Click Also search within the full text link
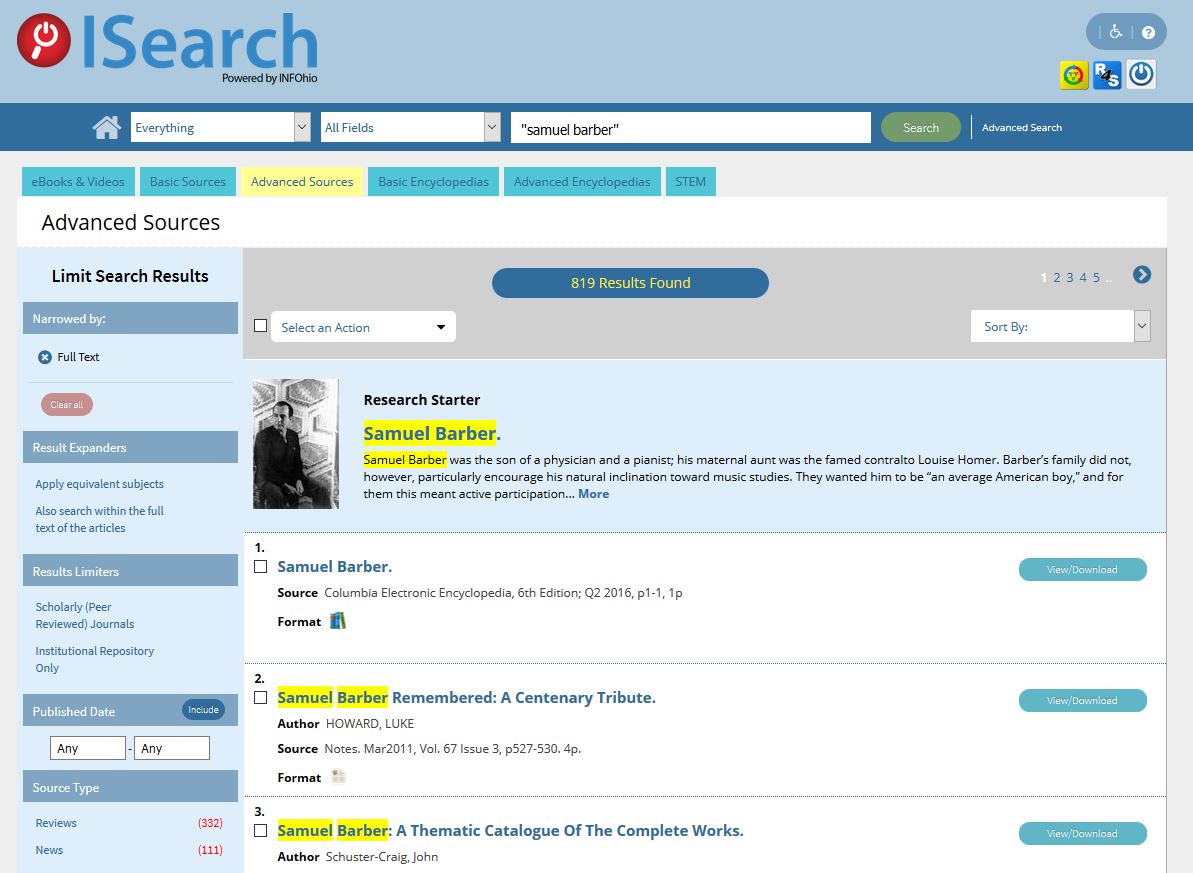Image resolution: width=1193 pixels, height=873 pixels. (x=100, y=519)
